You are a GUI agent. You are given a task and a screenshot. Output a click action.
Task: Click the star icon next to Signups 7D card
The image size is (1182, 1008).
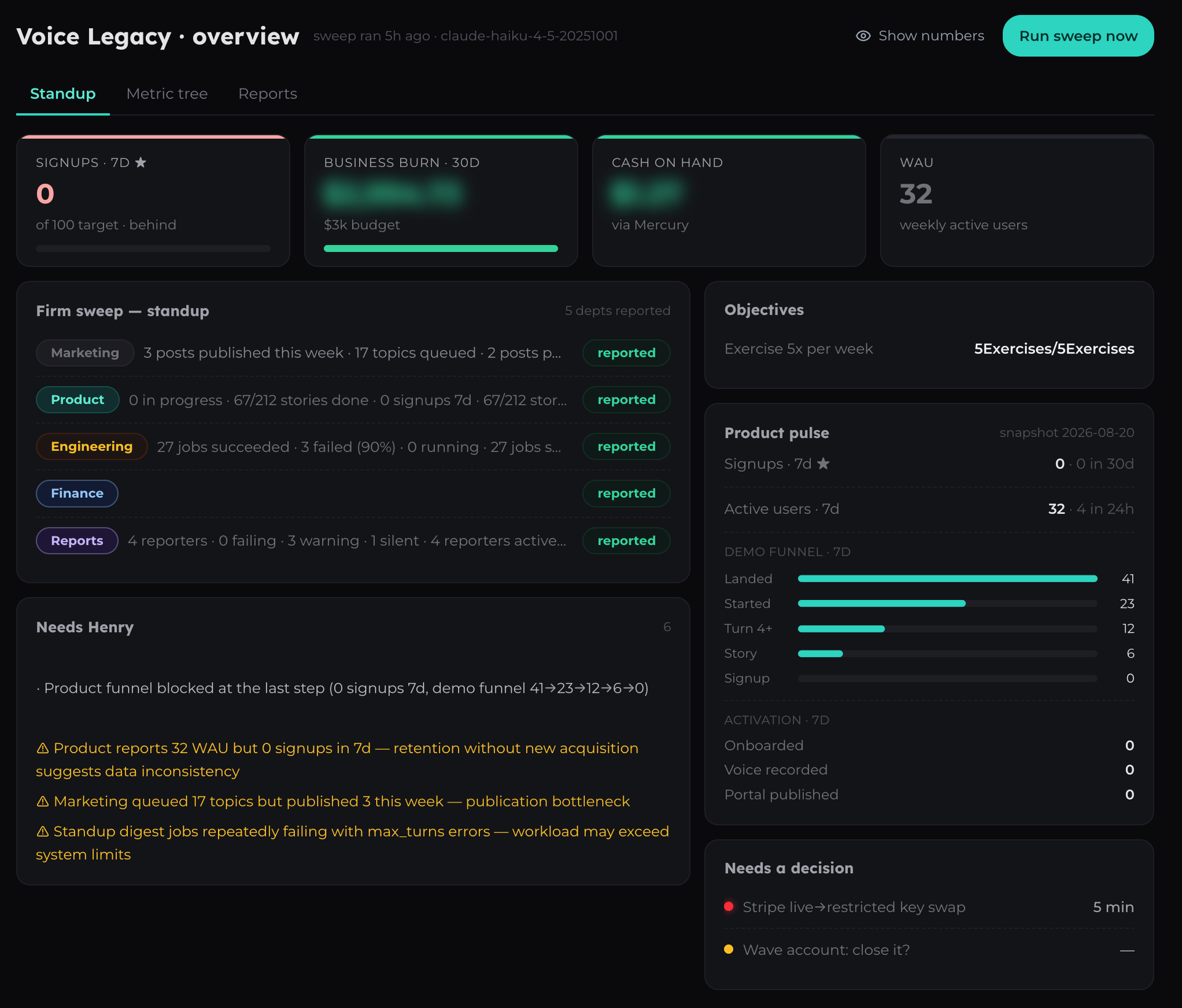tap(140, 162)
